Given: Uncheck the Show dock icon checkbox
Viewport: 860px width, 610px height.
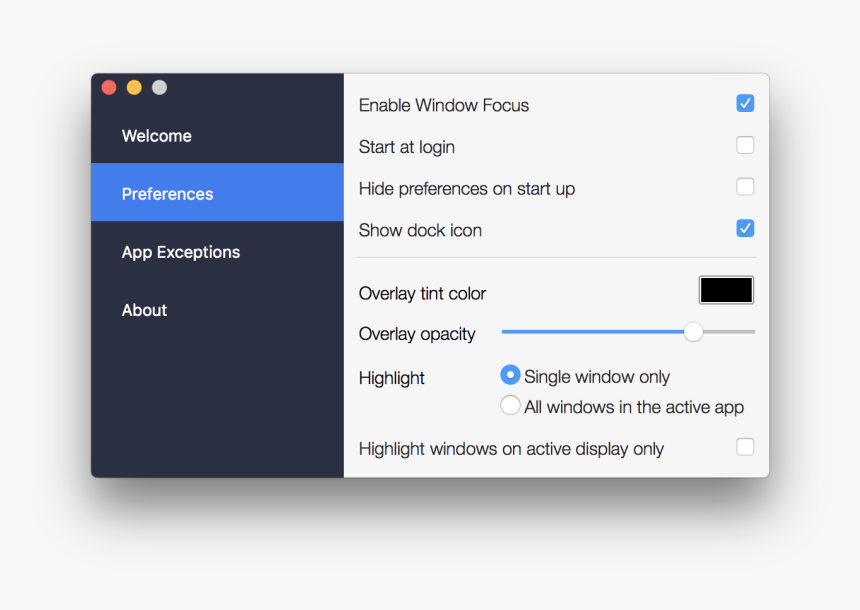Looking at the screenshot, I should point(745,229).
